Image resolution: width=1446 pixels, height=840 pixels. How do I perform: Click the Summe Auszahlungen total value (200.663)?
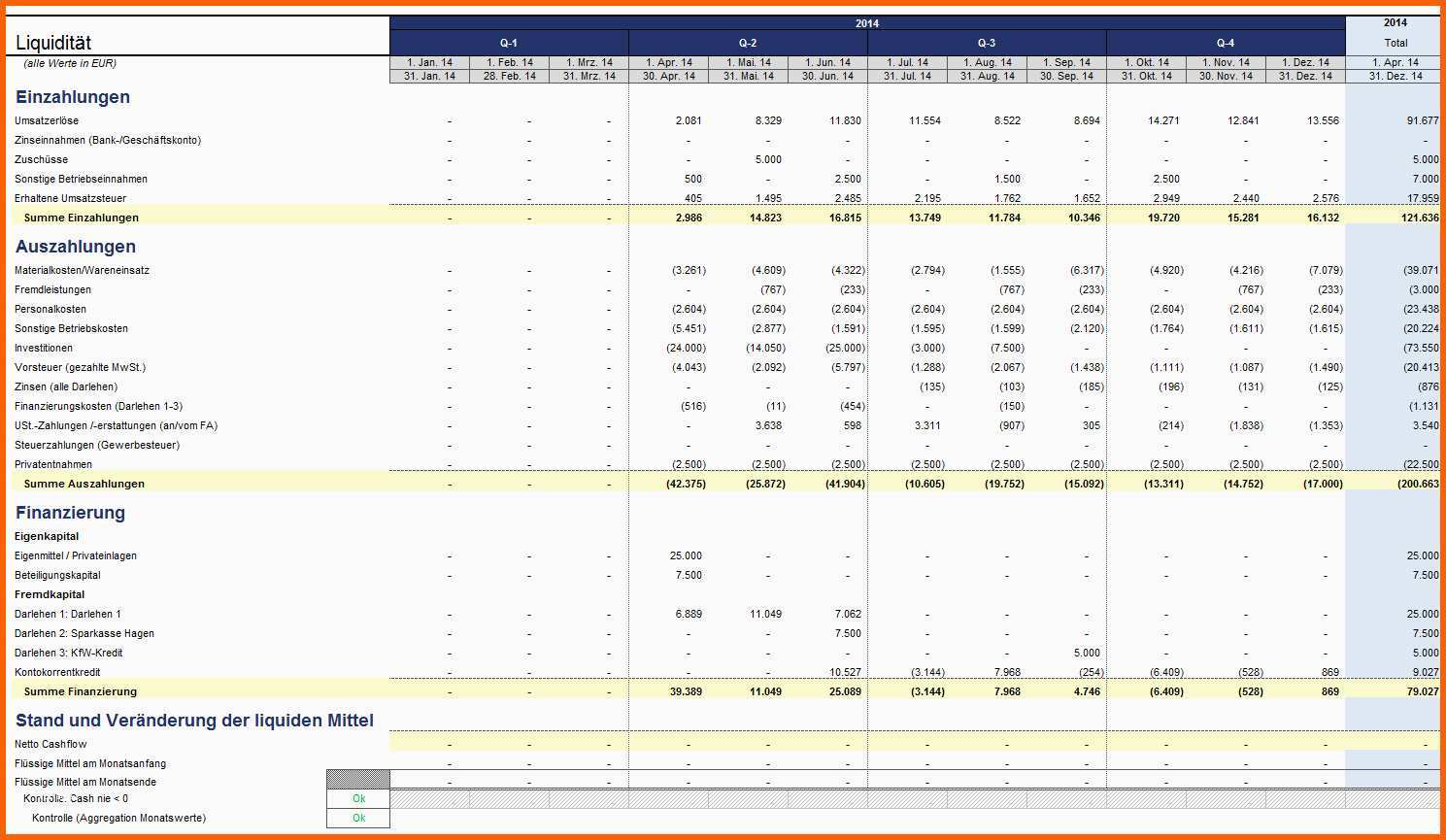(1417, 484)
